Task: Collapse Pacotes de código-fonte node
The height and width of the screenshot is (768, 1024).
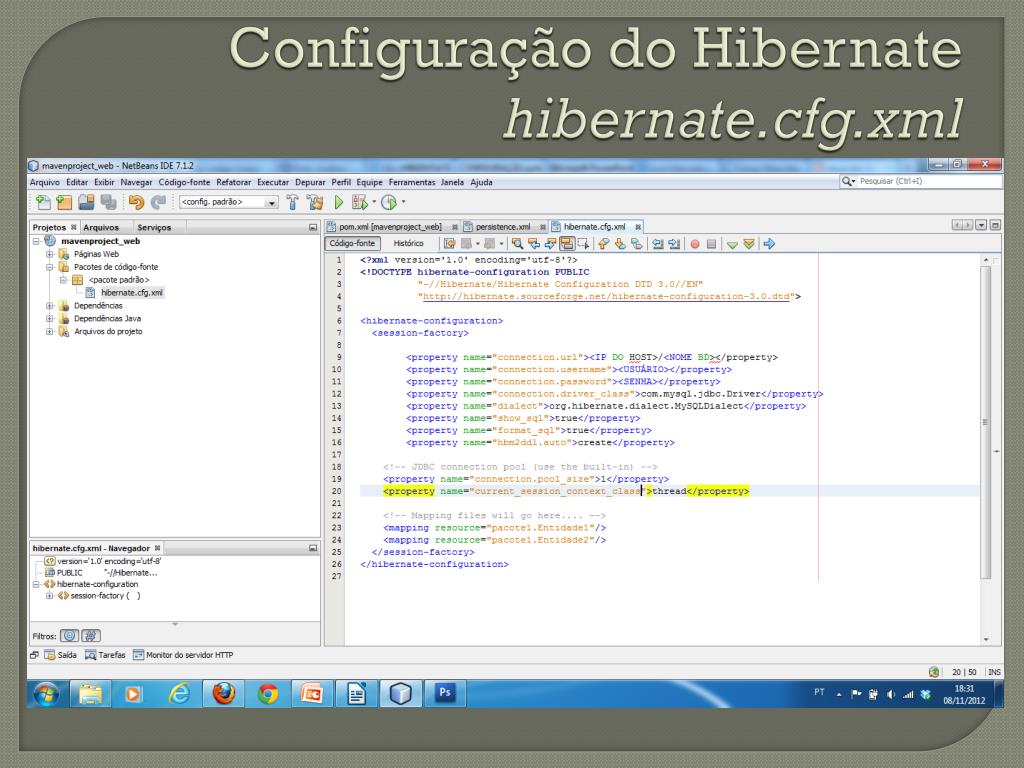Action: [50, 267]
